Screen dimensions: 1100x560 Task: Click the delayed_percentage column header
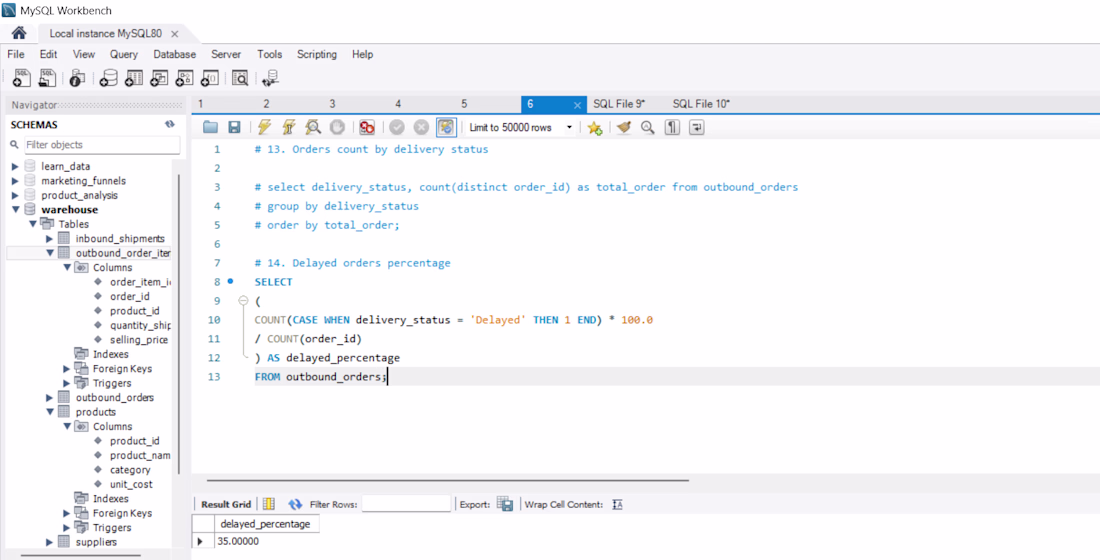click(267, 524)
